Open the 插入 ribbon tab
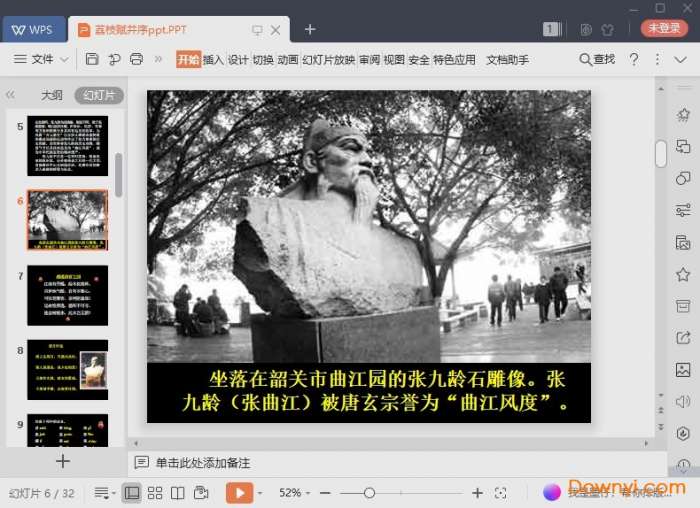 pyautogui.click(x=213, y=60)
